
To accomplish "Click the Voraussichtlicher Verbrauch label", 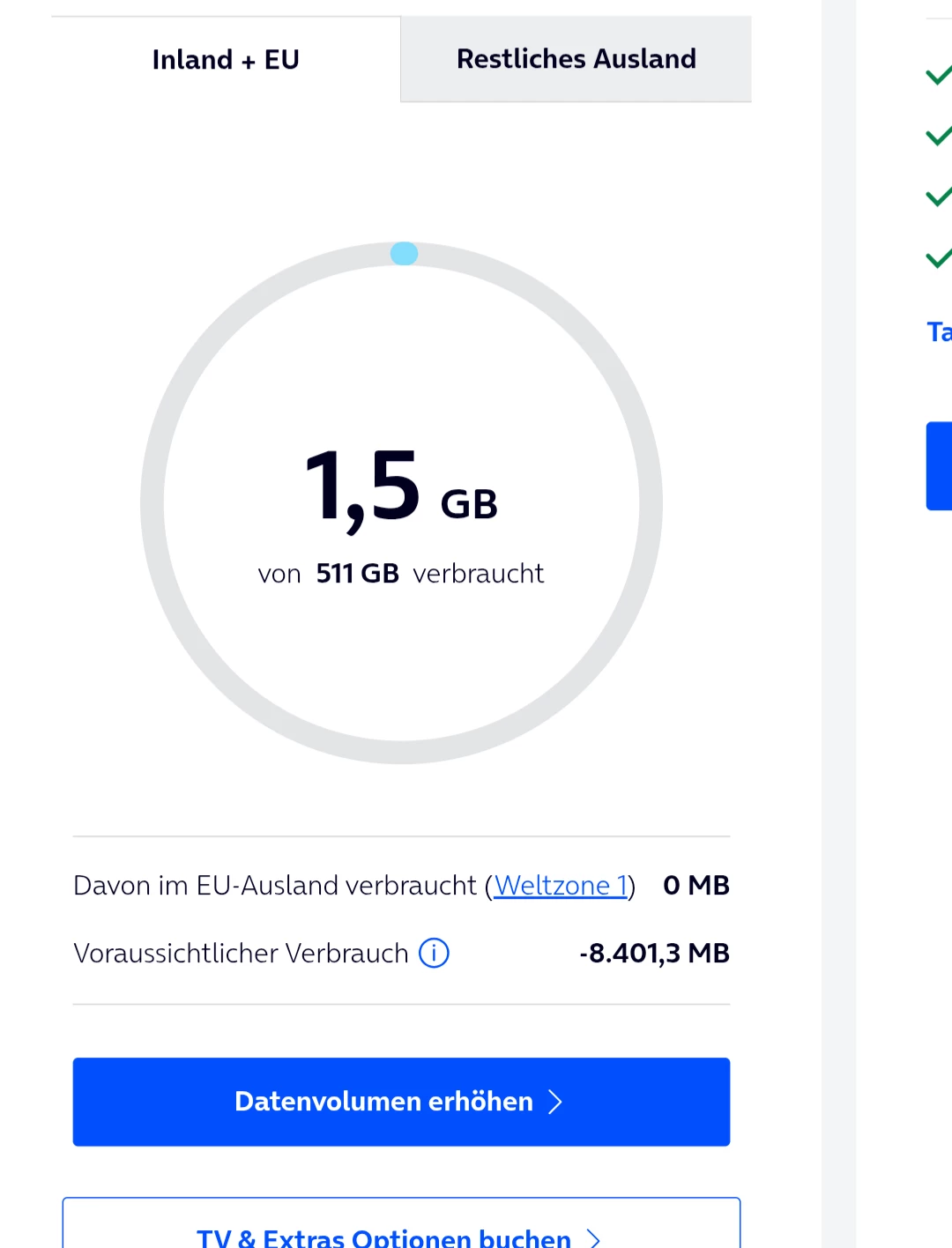I will coord(241,953).
